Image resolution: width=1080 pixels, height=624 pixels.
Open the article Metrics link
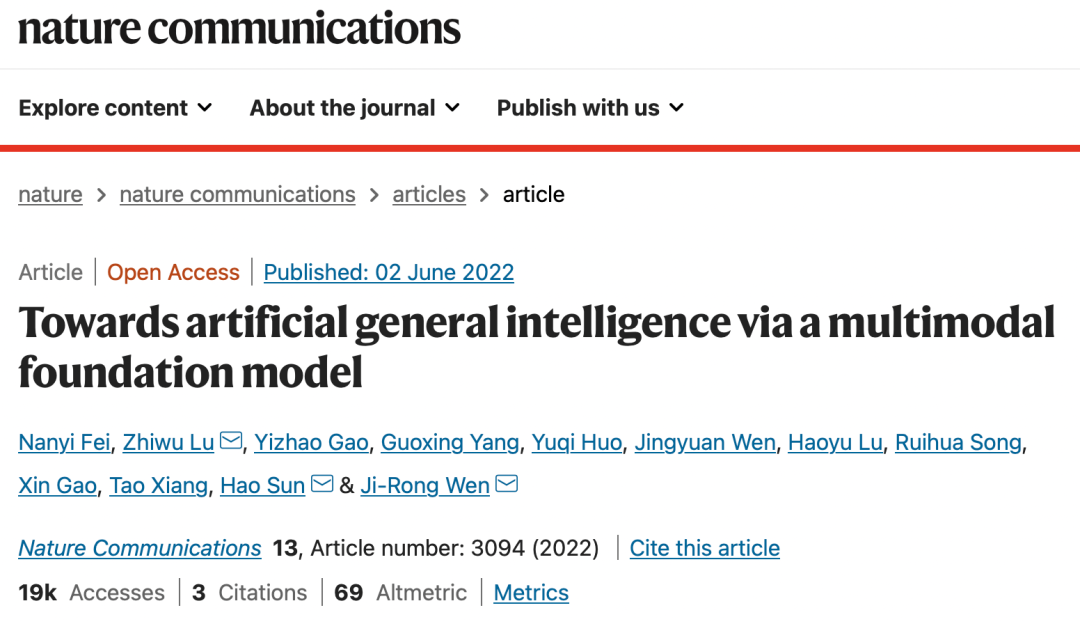click(531, 593)
